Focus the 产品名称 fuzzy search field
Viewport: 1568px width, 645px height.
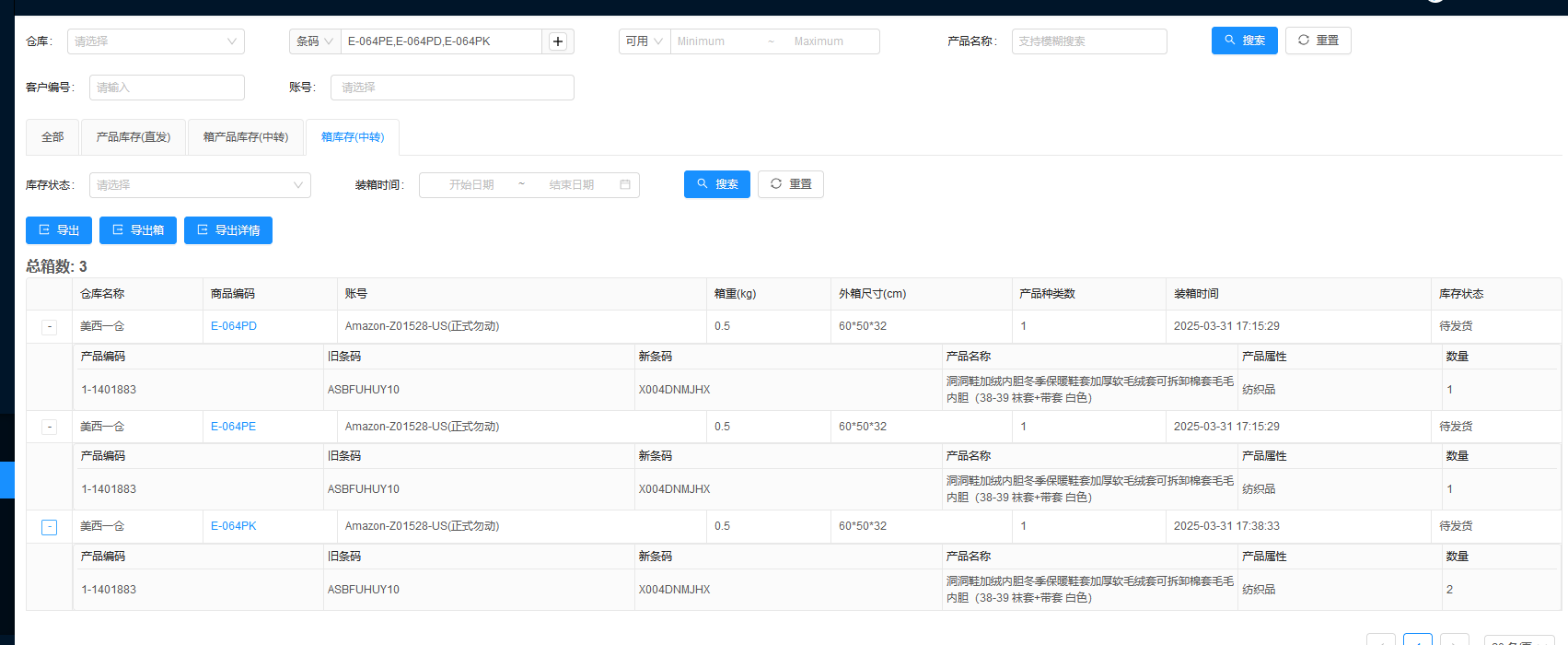click(x=1089, y=41)
